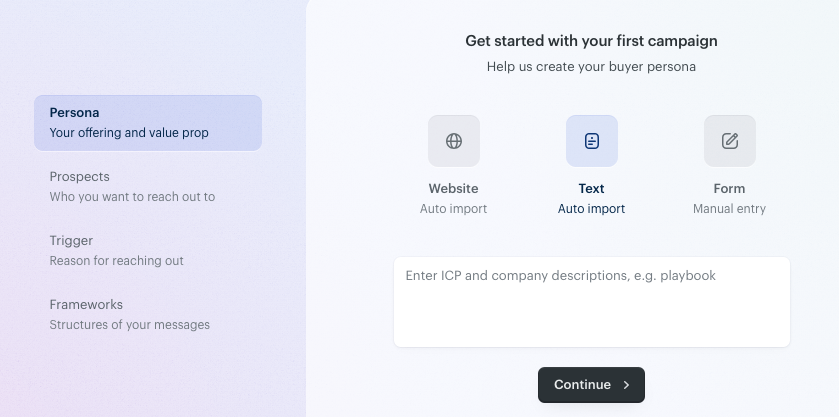Choose the Text document icon
This screenshot has height=417, width=839.
click(592, 141)
